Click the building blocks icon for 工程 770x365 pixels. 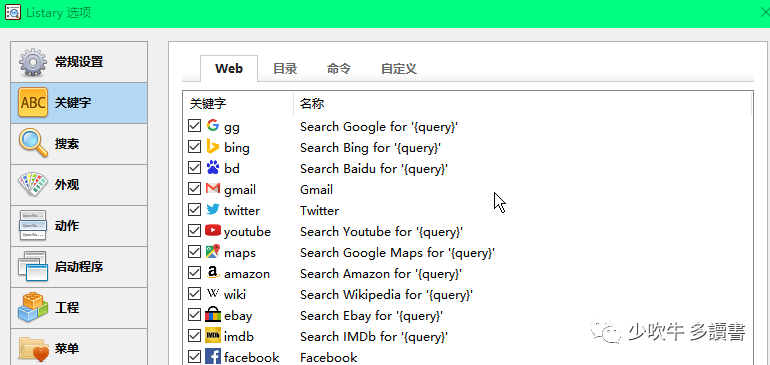tap(33, 308)
